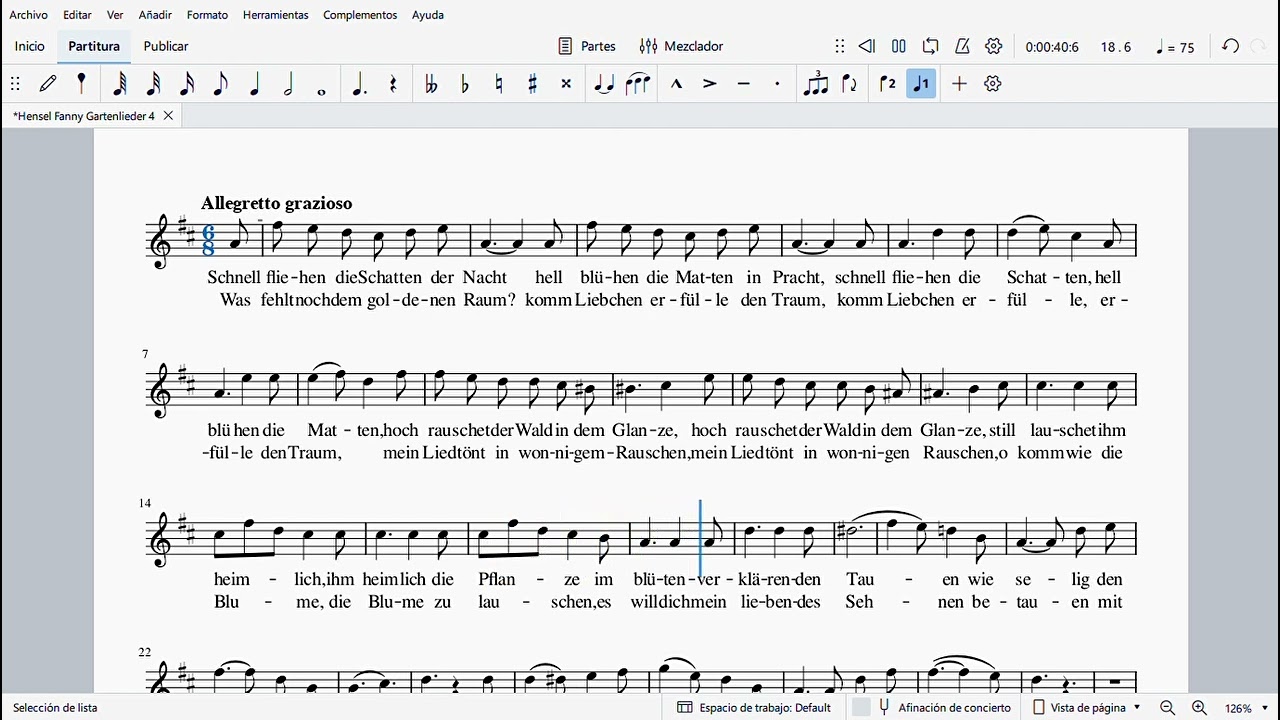
Task: Switch to the Partitura tab
Action: click(94, 46)
